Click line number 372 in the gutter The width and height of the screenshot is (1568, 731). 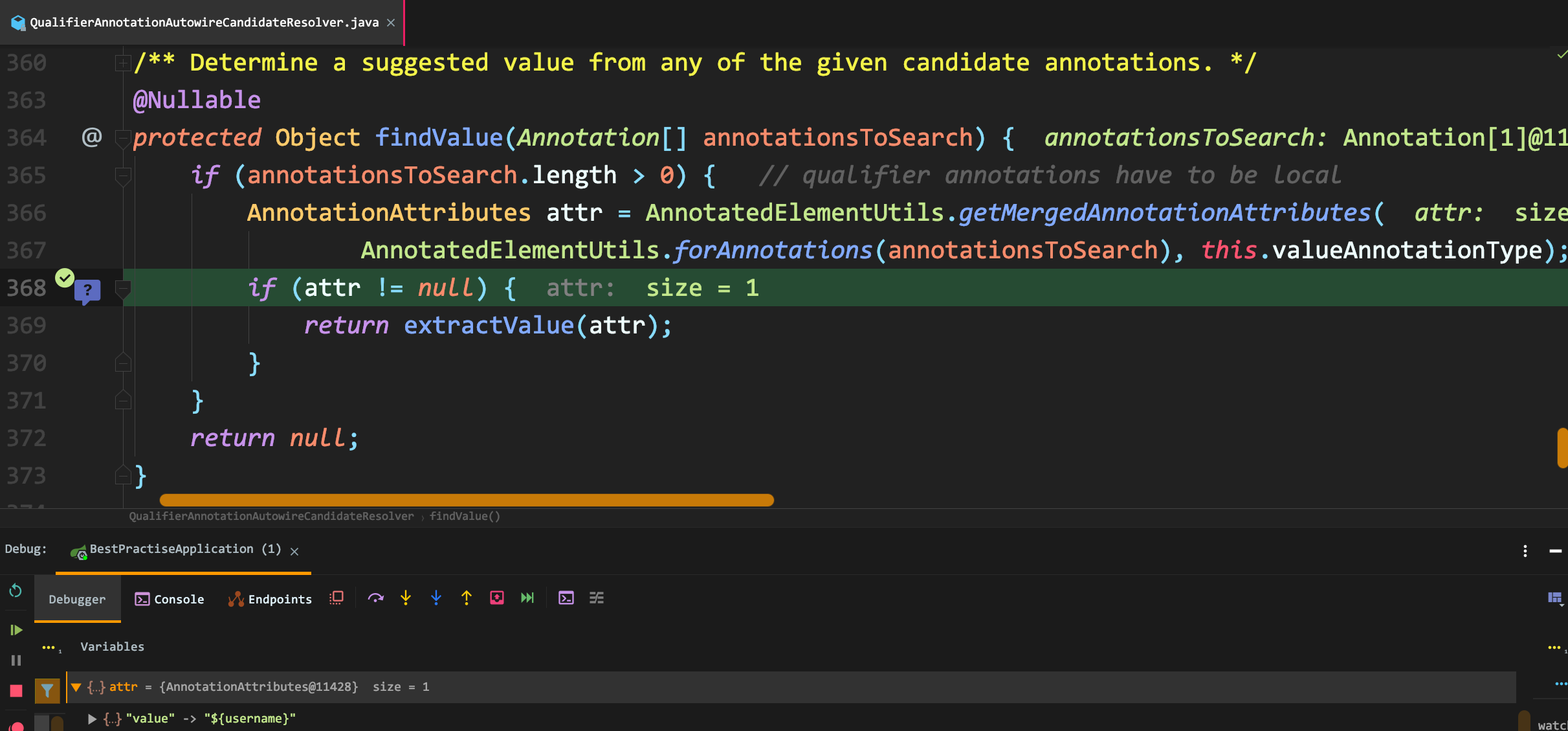pyautogui.click(x=27, y=438)
